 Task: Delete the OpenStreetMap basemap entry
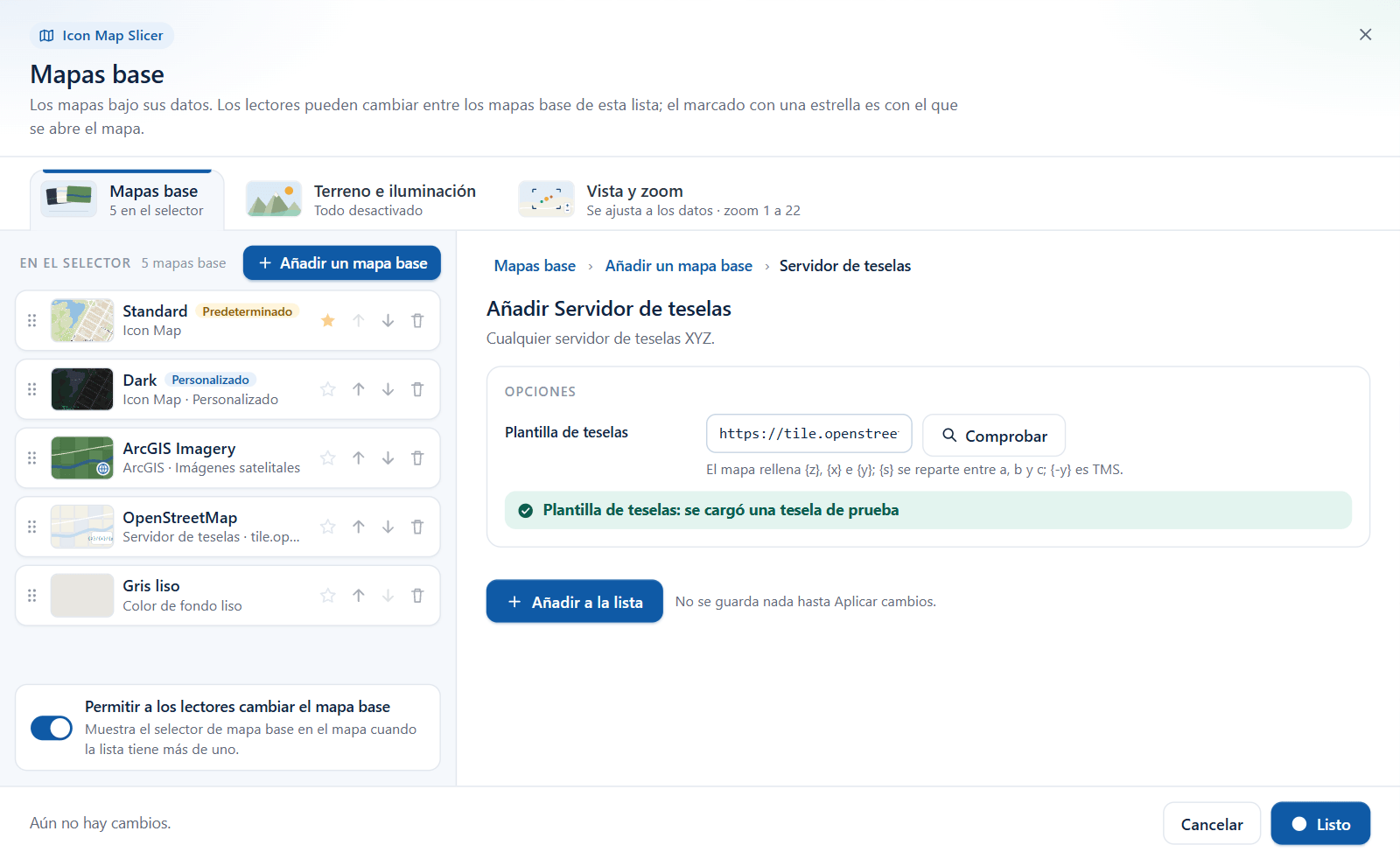pos(417,527)
